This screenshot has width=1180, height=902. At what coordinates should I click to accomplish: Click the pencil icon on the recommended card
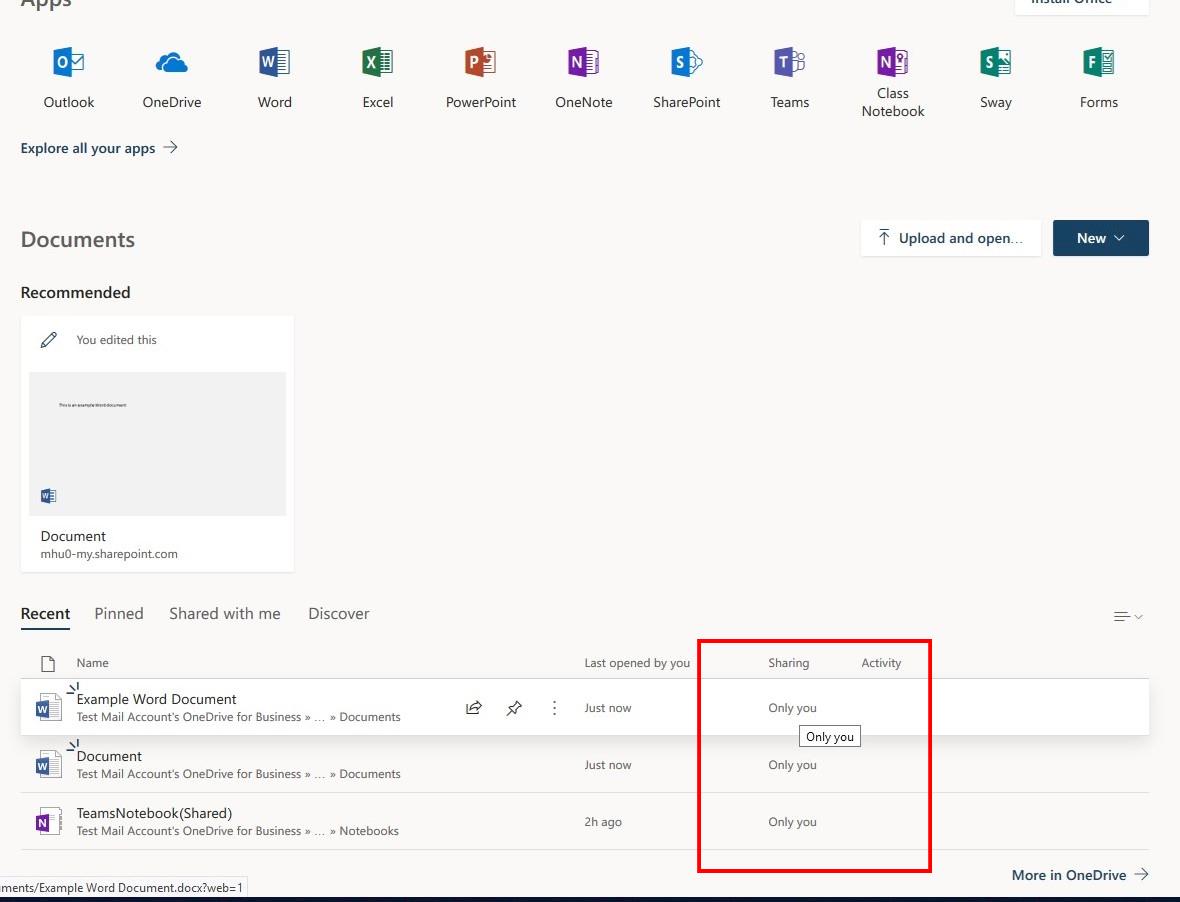(49, 340)
